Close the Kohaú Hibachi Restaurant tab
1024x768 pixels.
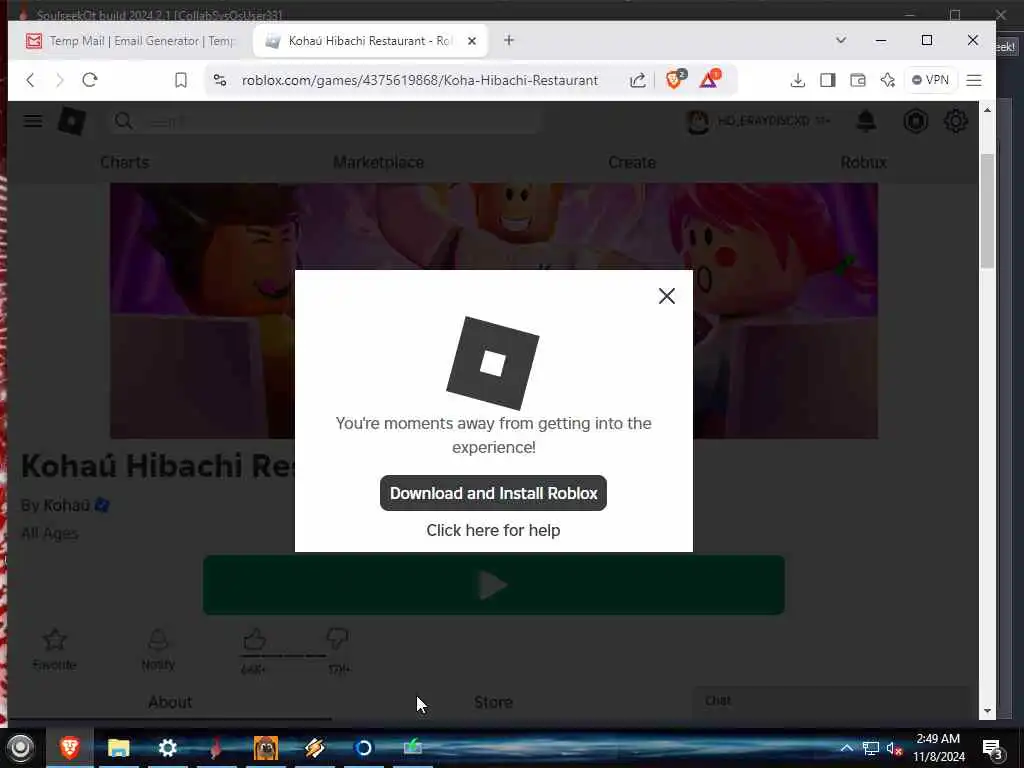click(x=472, y=40)
